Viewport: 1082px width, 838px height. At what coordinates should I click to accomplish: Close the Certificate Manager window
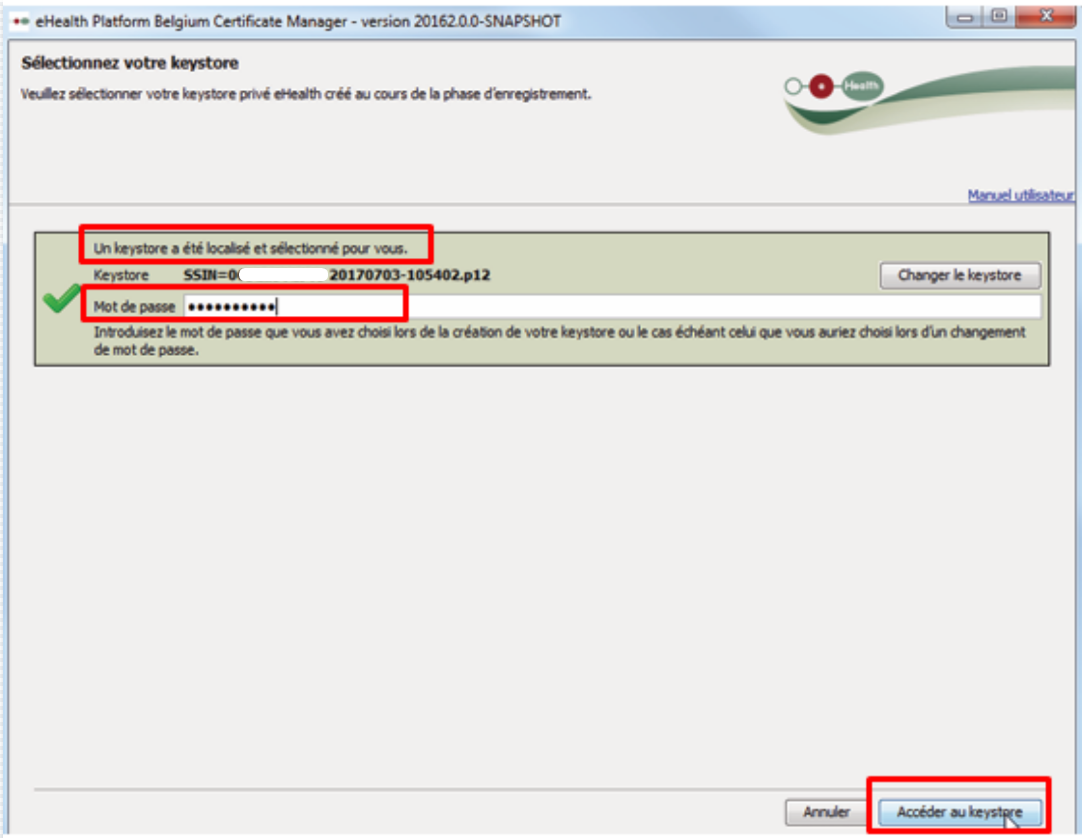(1045, 17)
